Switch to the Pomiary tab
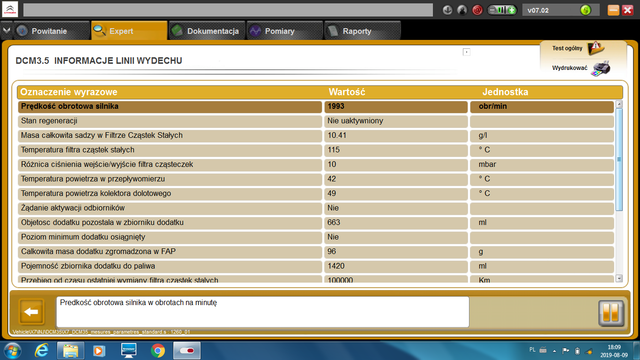This screenshot has height=360, width=640. 284,31
